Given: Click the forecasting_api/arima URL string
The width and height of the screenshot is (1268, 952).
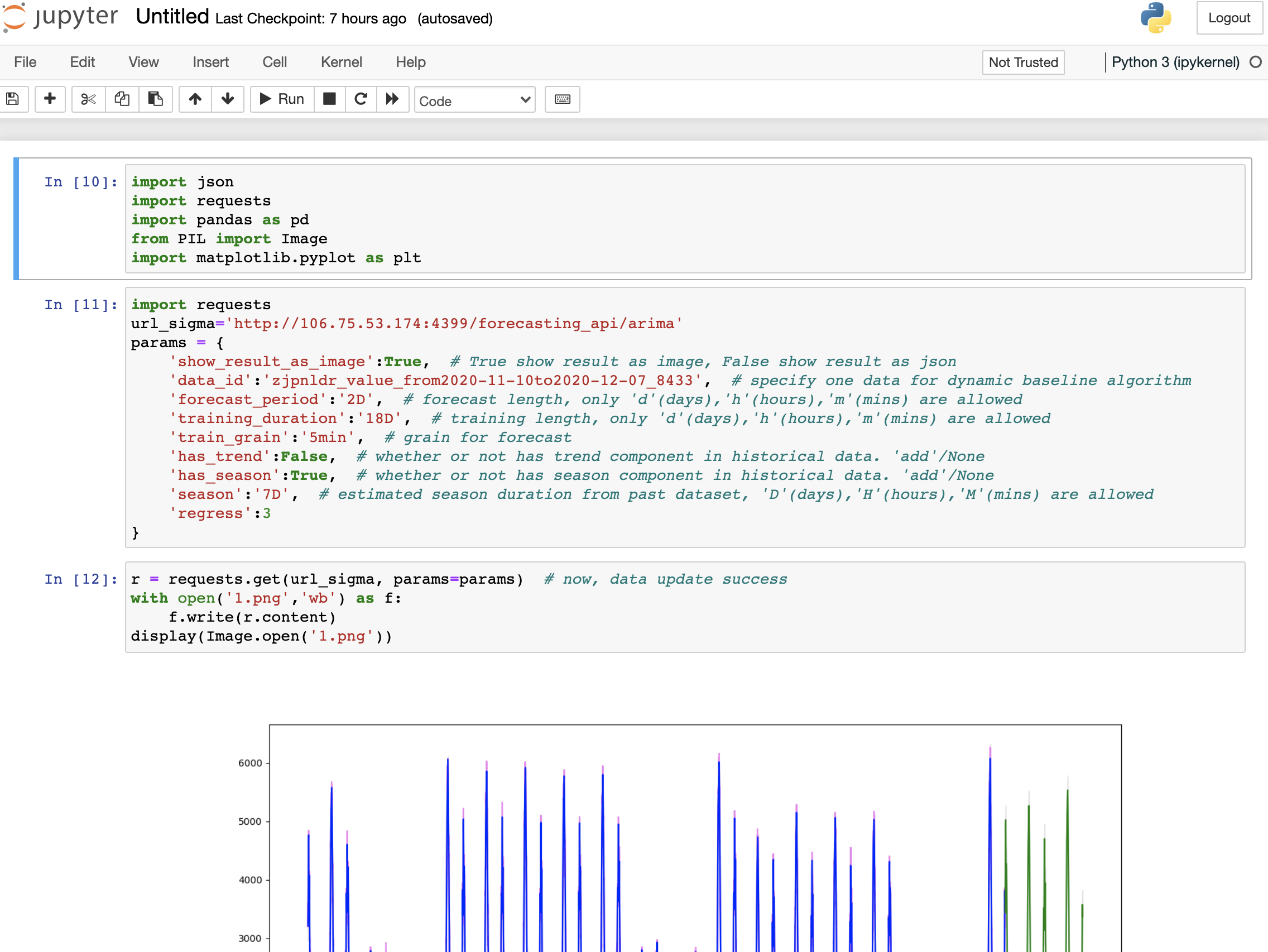Looking at the screenshot, I should (x=455, y=323).
